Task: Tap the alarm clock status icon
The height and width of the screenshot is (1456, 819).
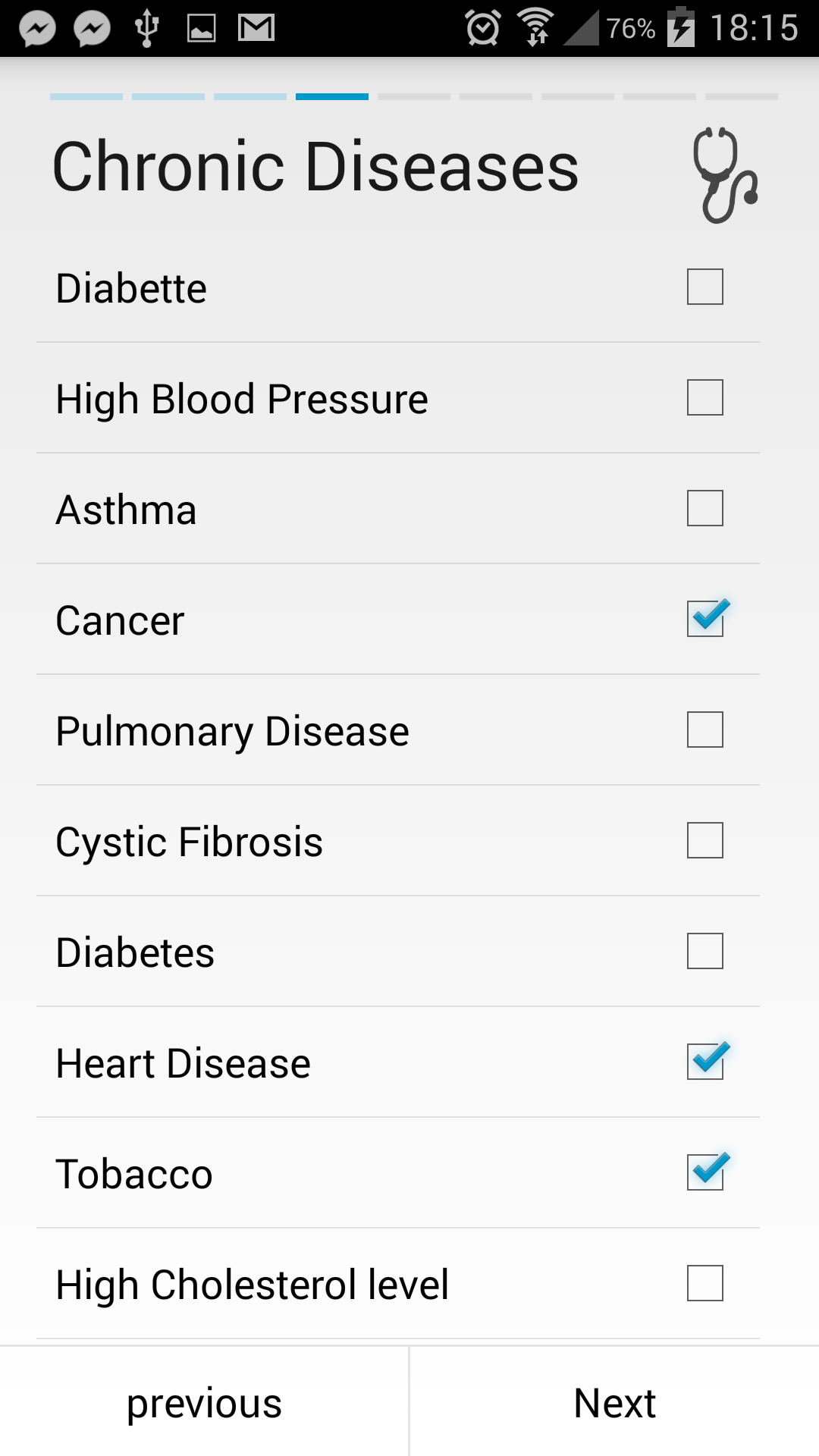Action: [x=483, y=28]
